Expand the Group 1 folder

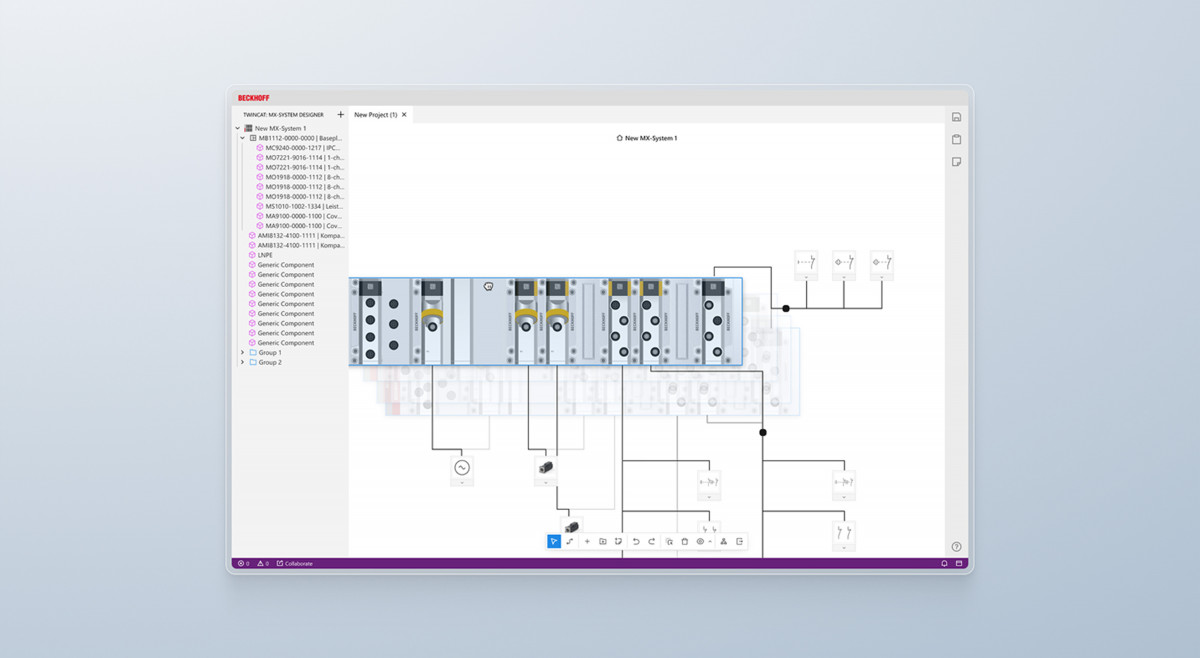pos(242,353)
